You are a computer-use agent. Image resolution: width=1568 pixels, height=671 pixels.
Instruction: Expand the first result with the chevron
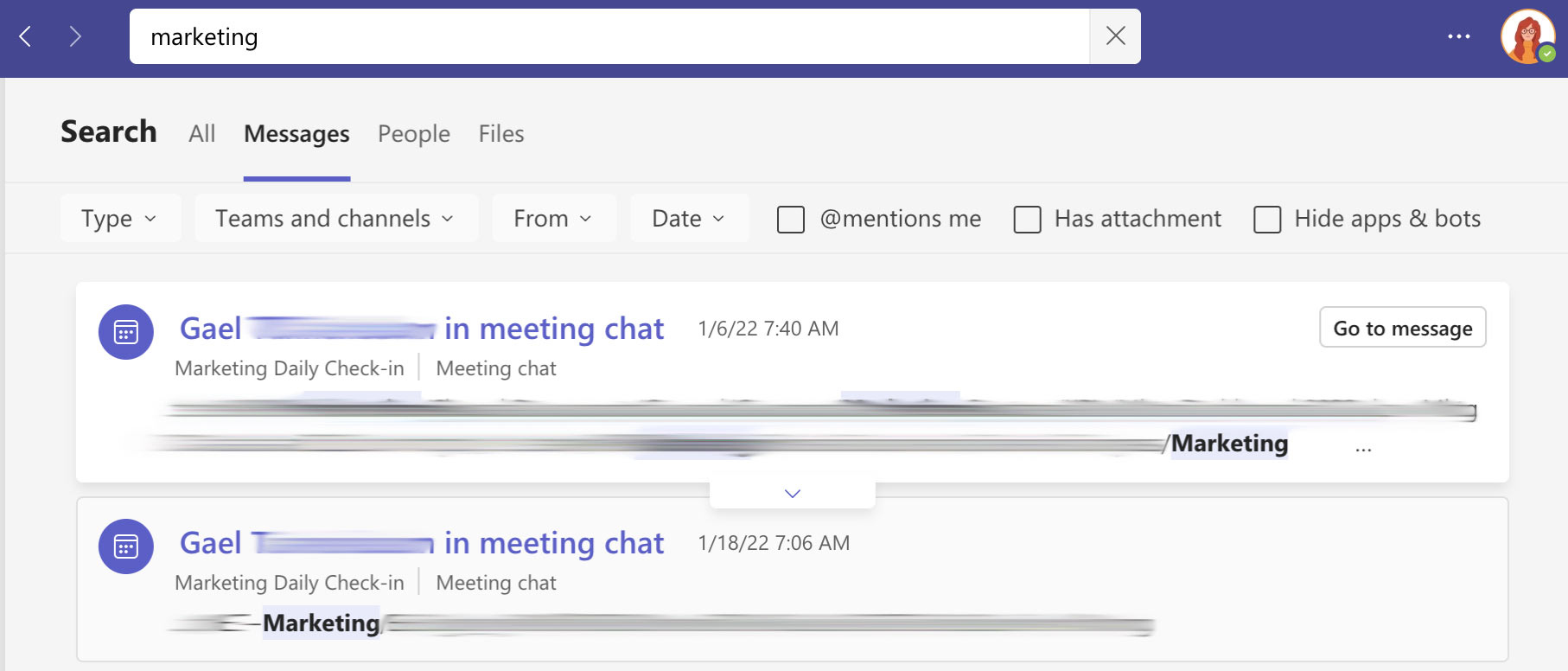(x=793, y=493)
